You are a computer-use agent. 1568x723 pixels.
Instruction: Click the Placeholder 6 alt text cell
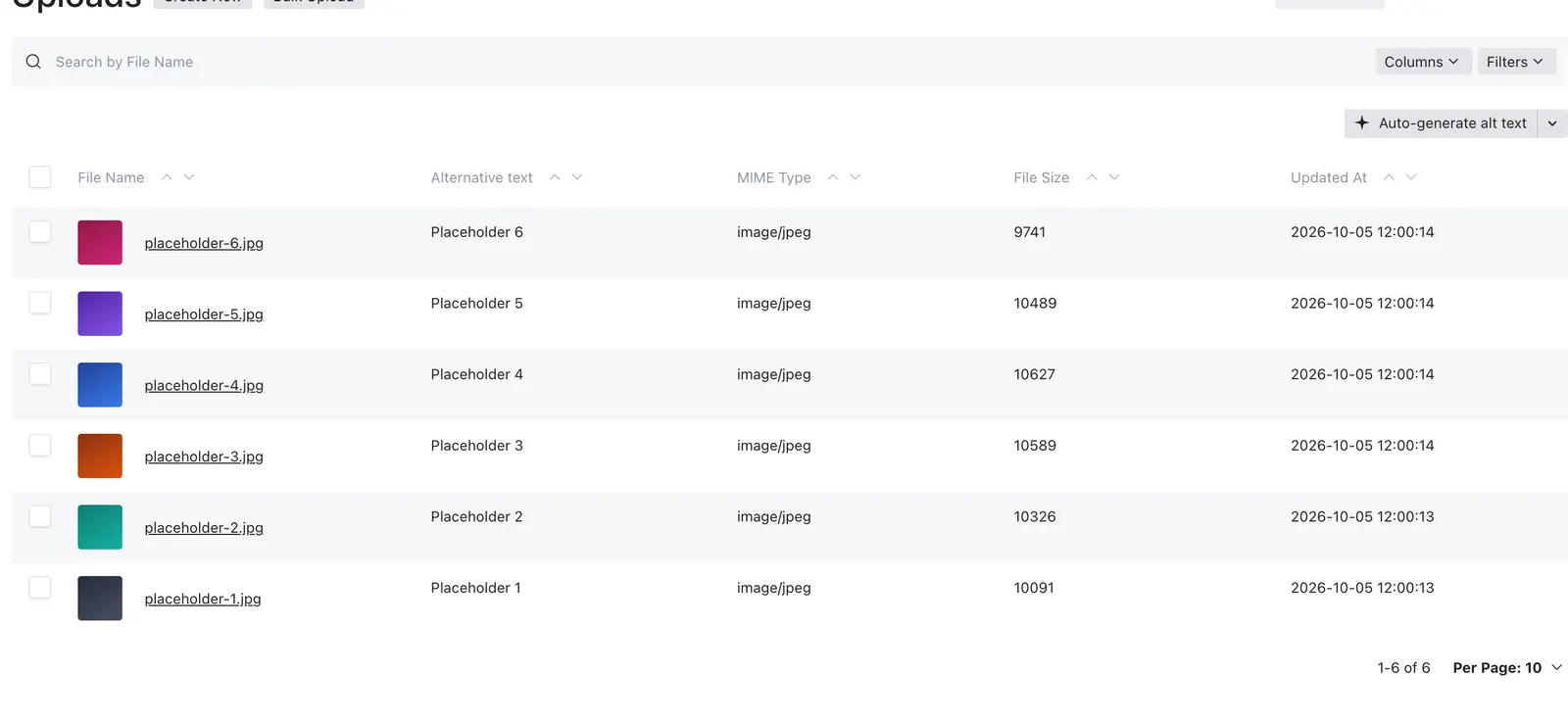point(477,232)
